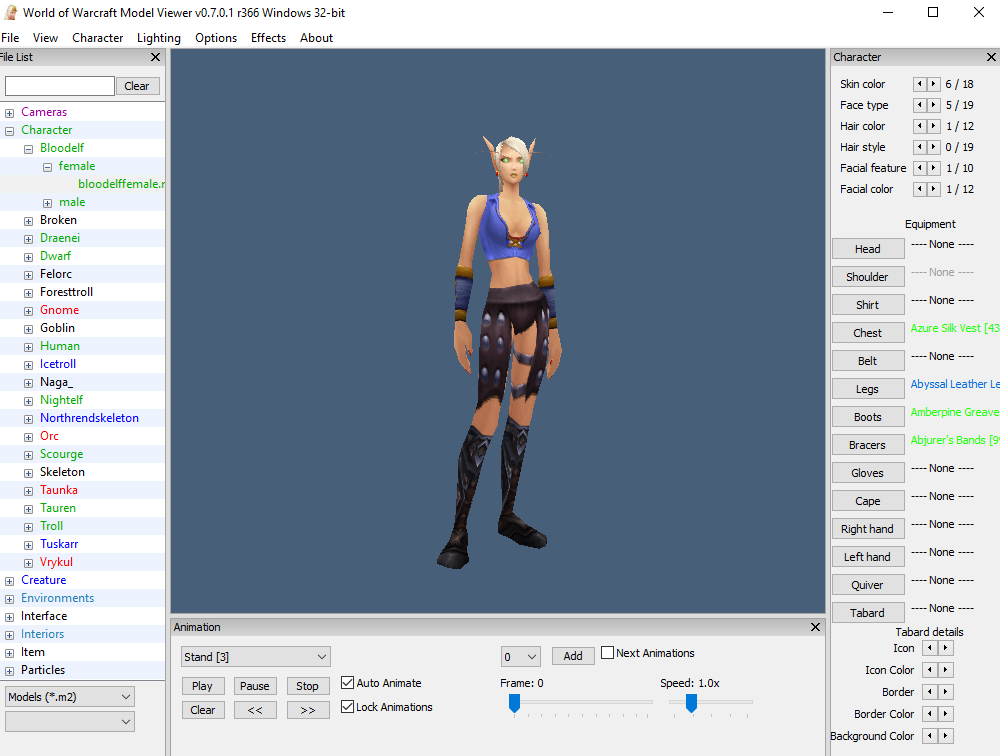1000x756 pixels.
Task: Click the Tabard equipment button
Action: (x=868, y=613)
